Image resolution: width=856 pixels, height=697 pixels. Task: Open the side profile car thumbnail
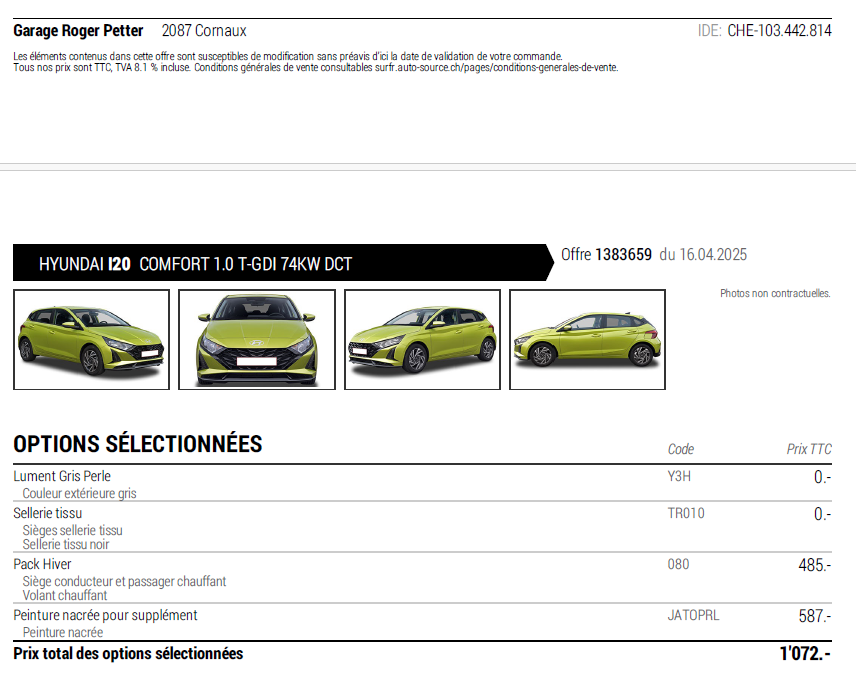pos(587,340)
